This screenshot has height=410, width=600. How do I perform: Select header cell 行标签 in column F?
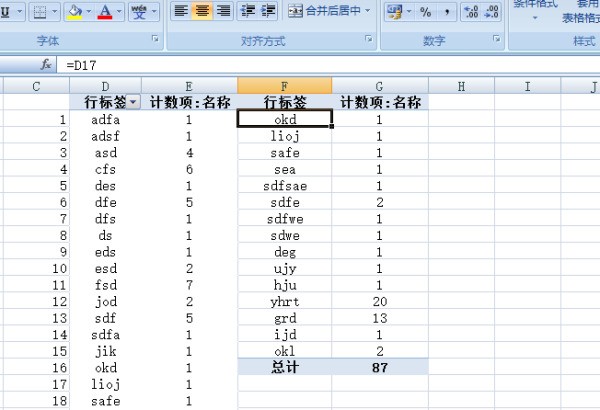click(x=285, y=102)
